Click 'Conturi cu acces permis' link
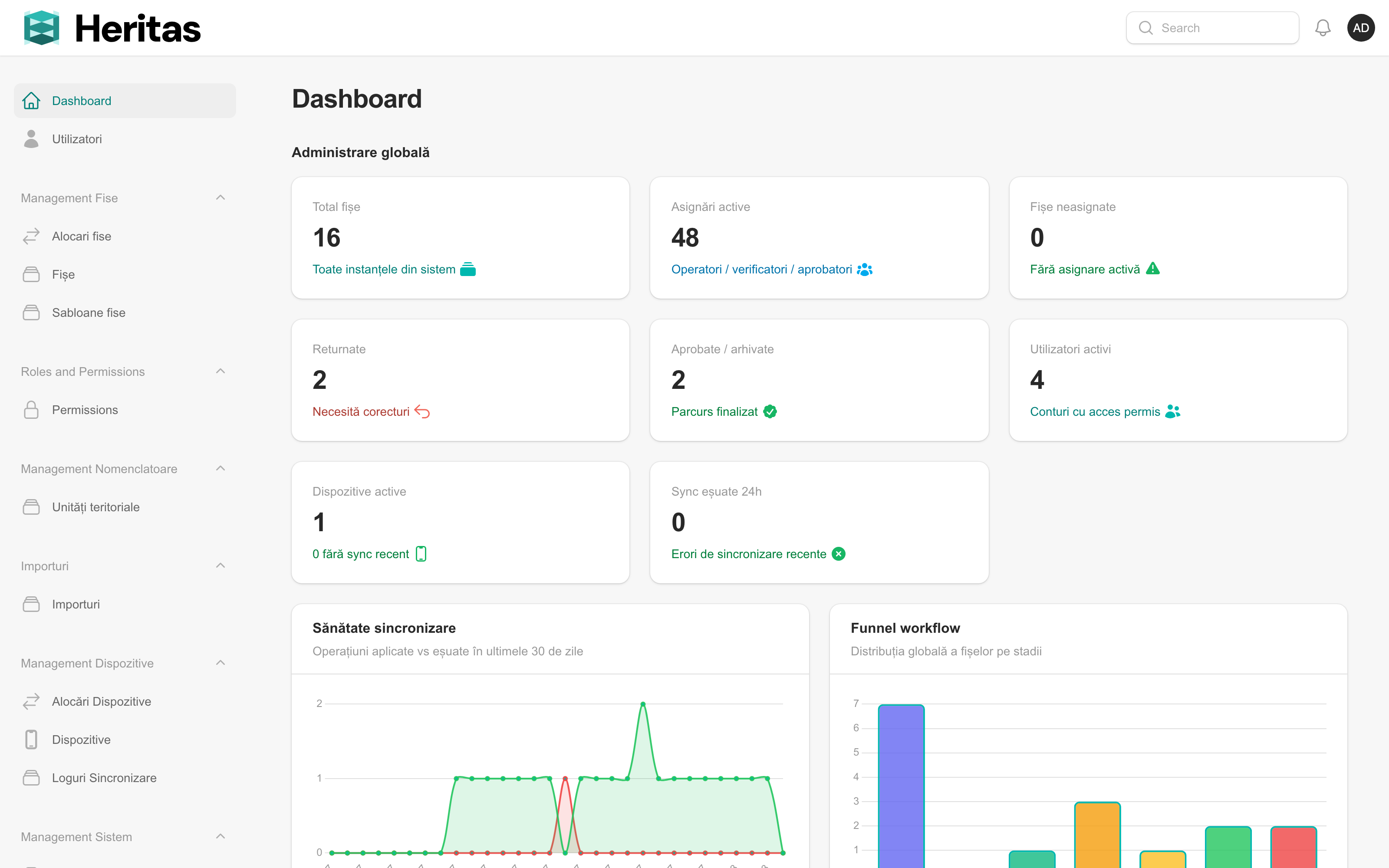The height and width of the screenshot is (868, 1389). tap(1095, 411)
